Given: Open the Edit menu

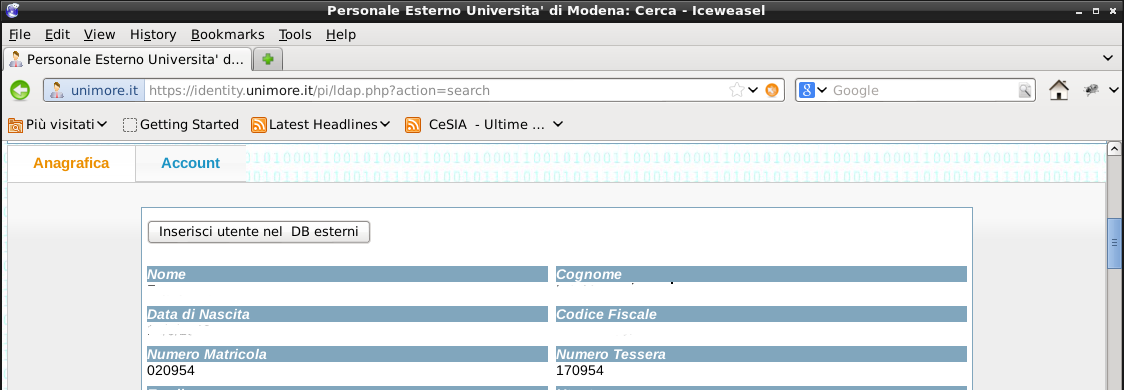Looking at the screenshot, I should [57, 34].
